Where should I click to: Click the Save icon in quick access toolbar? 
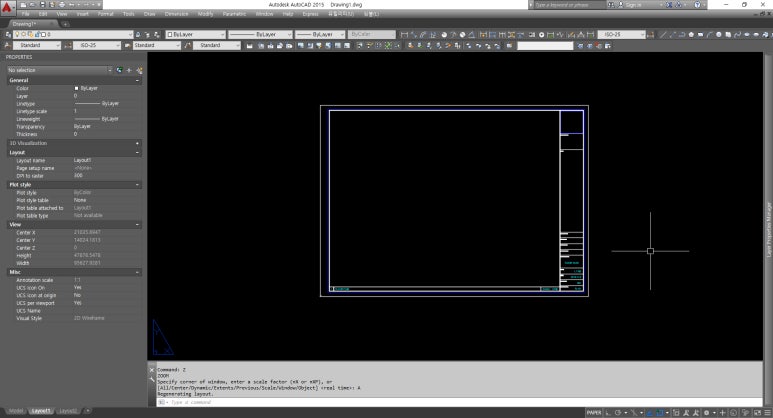42,4
